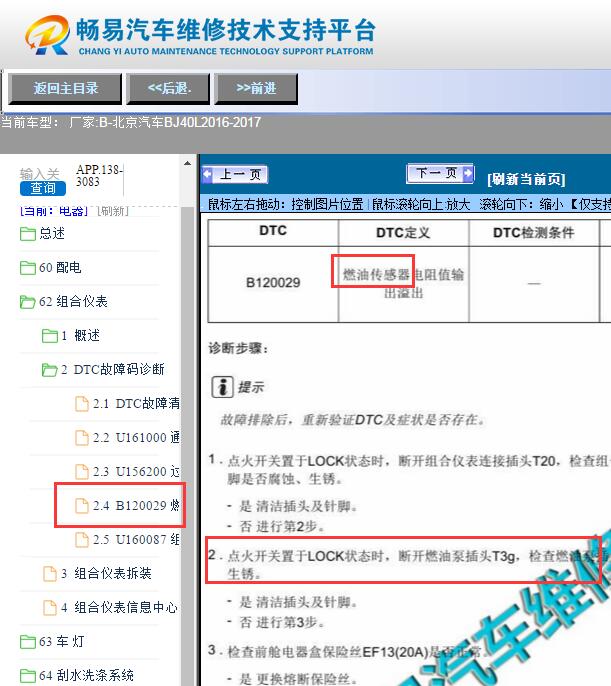Click the 提示 info icon
Image resolution: width=611 pixels, height=686 pixels.
pyautogui.click(x=222, y=387)
